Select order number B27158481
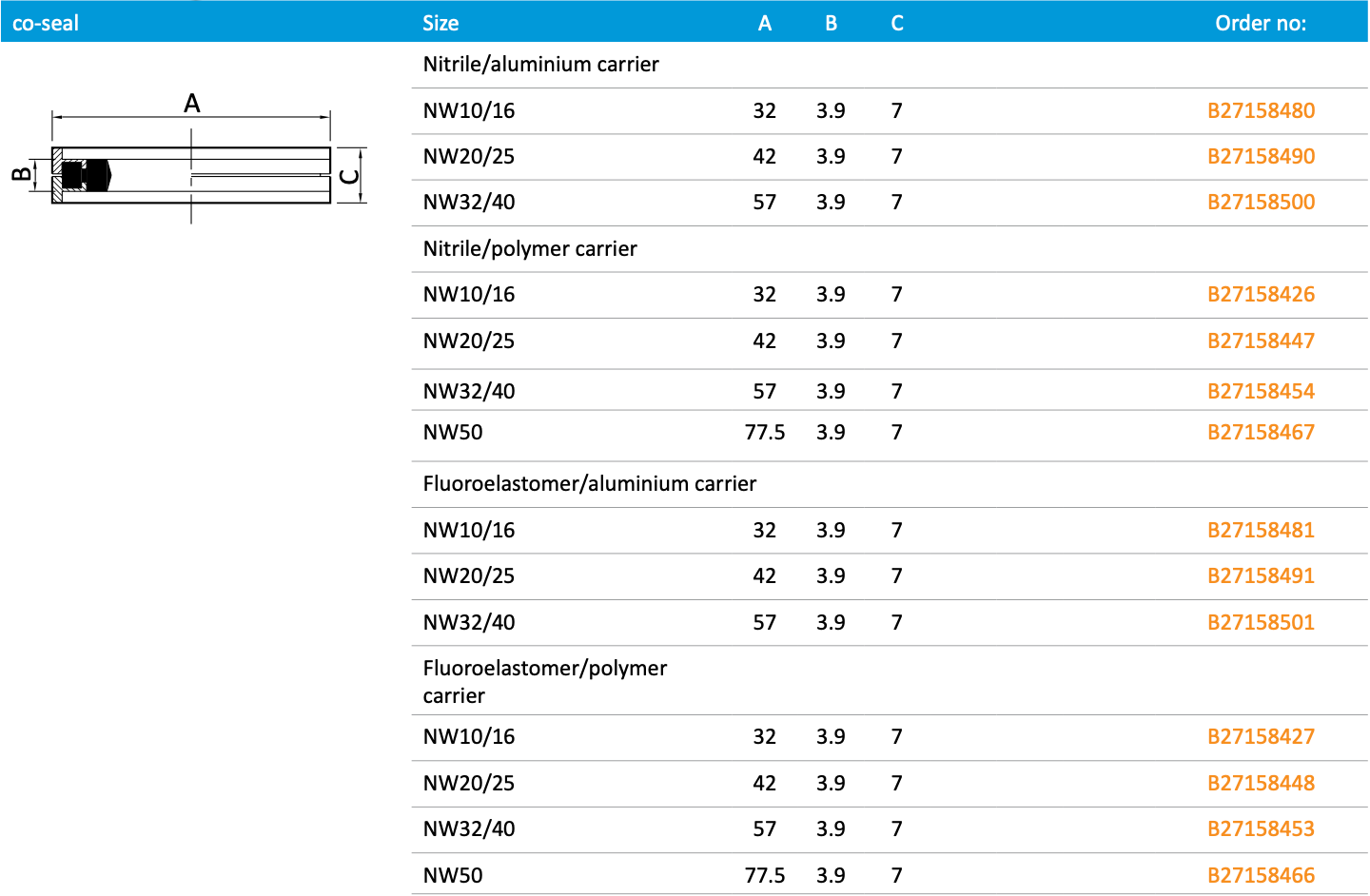1370x896 pixels. click(x=1261, y=530)
